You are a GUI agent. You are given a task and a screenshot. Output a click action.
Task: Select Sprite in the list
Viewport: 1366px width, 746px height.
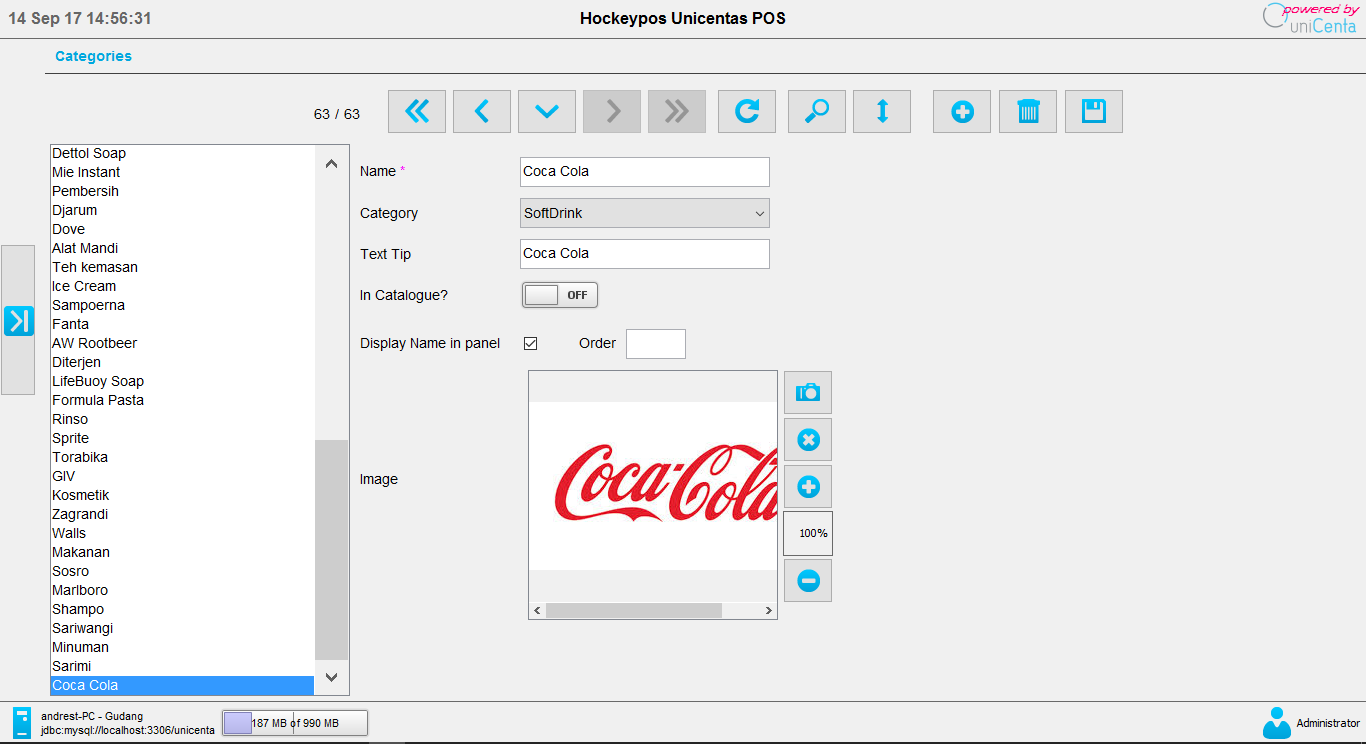click(x=183, y=438)
